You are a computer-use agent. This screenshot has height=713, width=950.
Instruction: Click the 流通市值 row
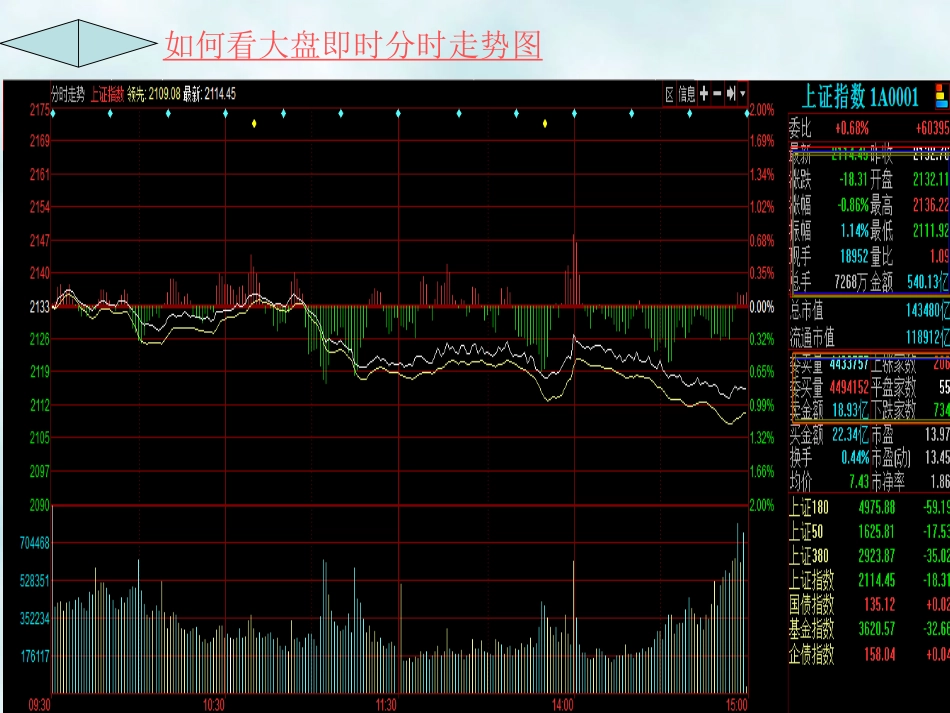(869, 337)
